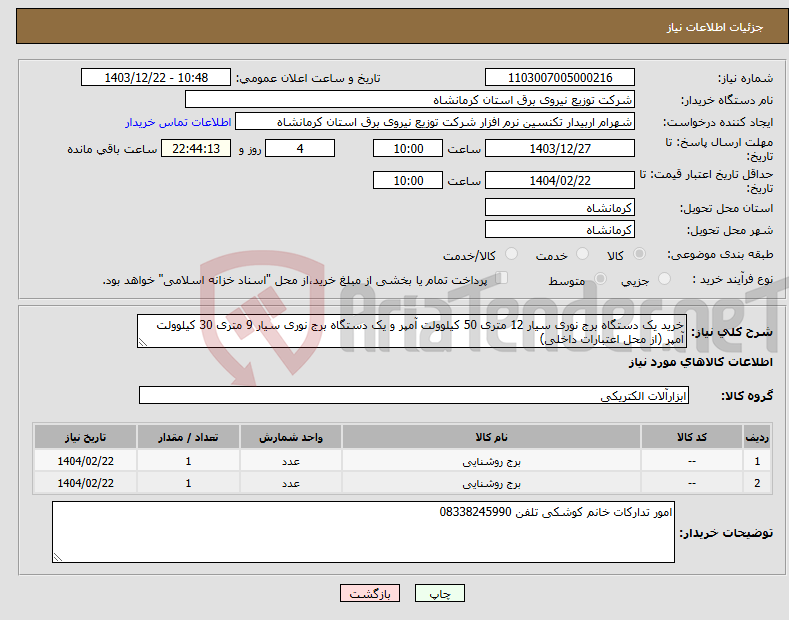789x620 pixels.
Task: Click the response deadline hour field
Action: (408, 148)
